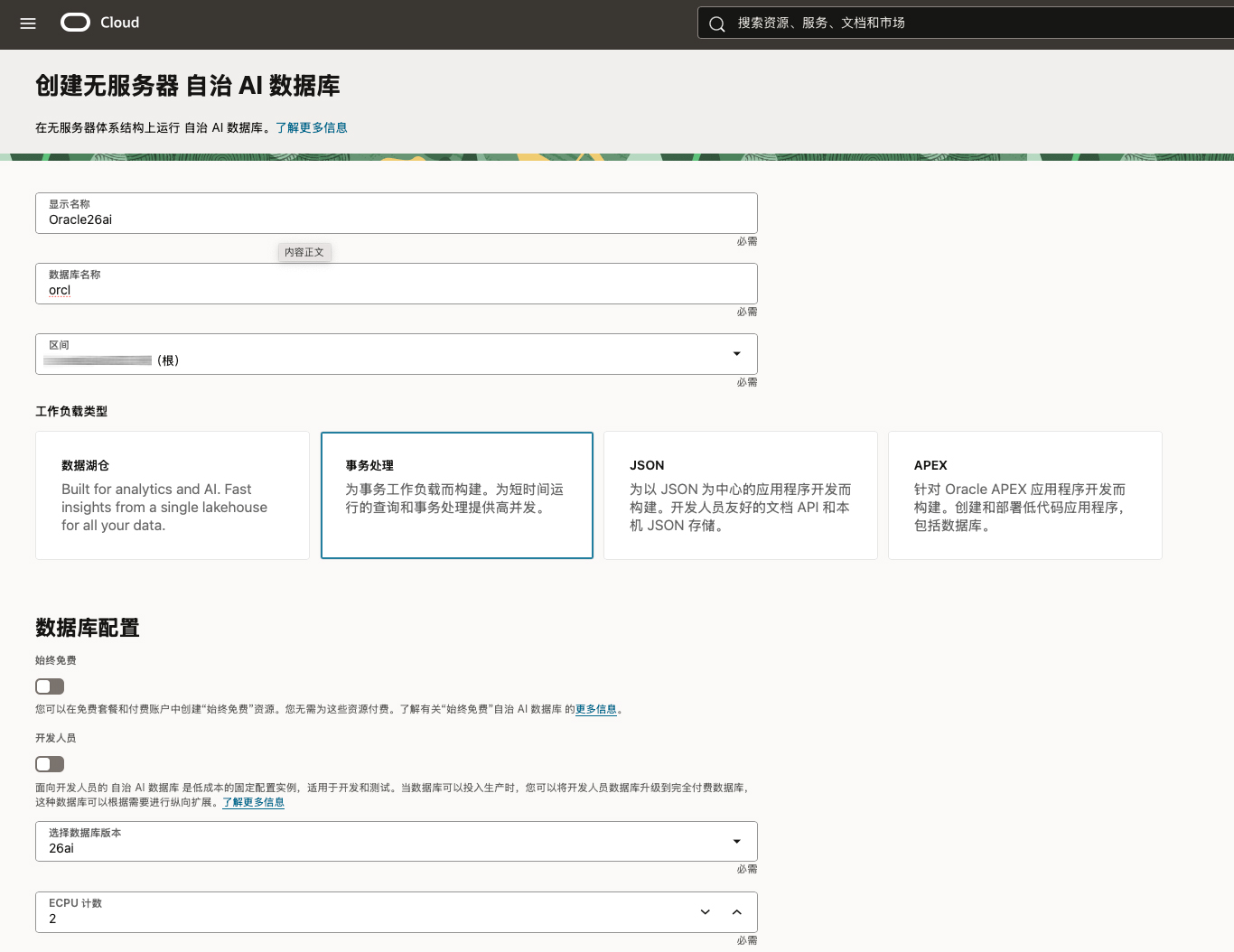Enable the 开发人员 toggle
Viewport: 1234px width, 952px height.
click(x=49, y=764)
